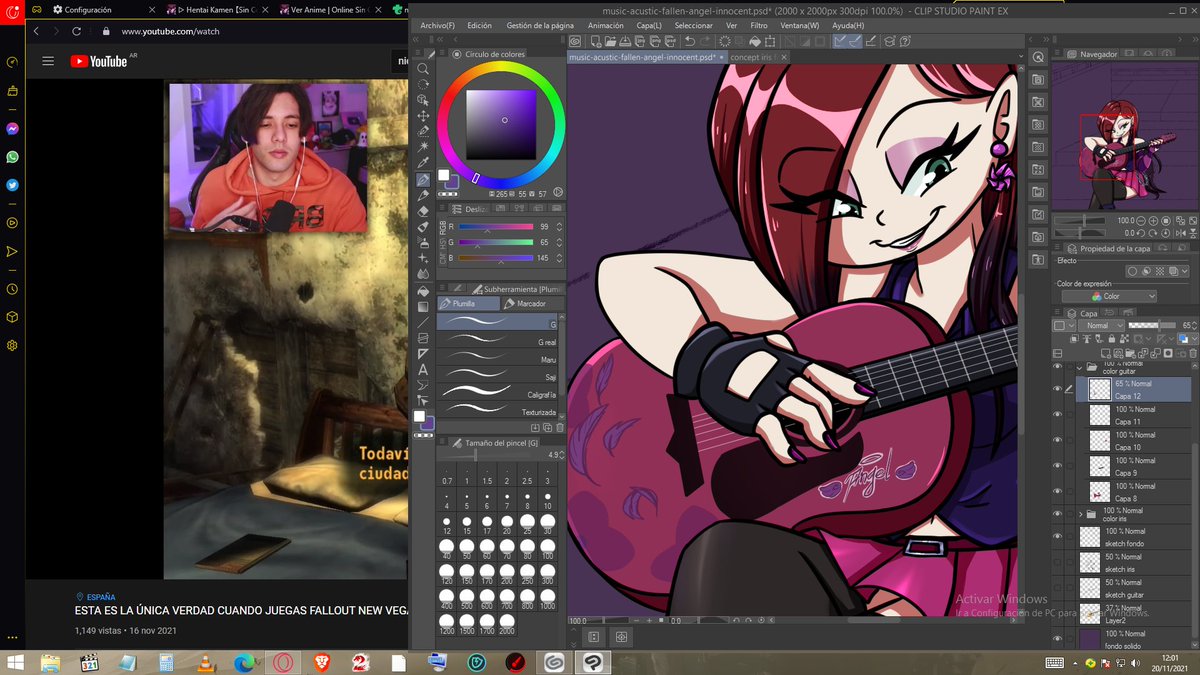The width and height of the screenshot is (1200, 675).
Task: Choose the Texturizada pen sub tool
Action: click(x=498, y=412)
